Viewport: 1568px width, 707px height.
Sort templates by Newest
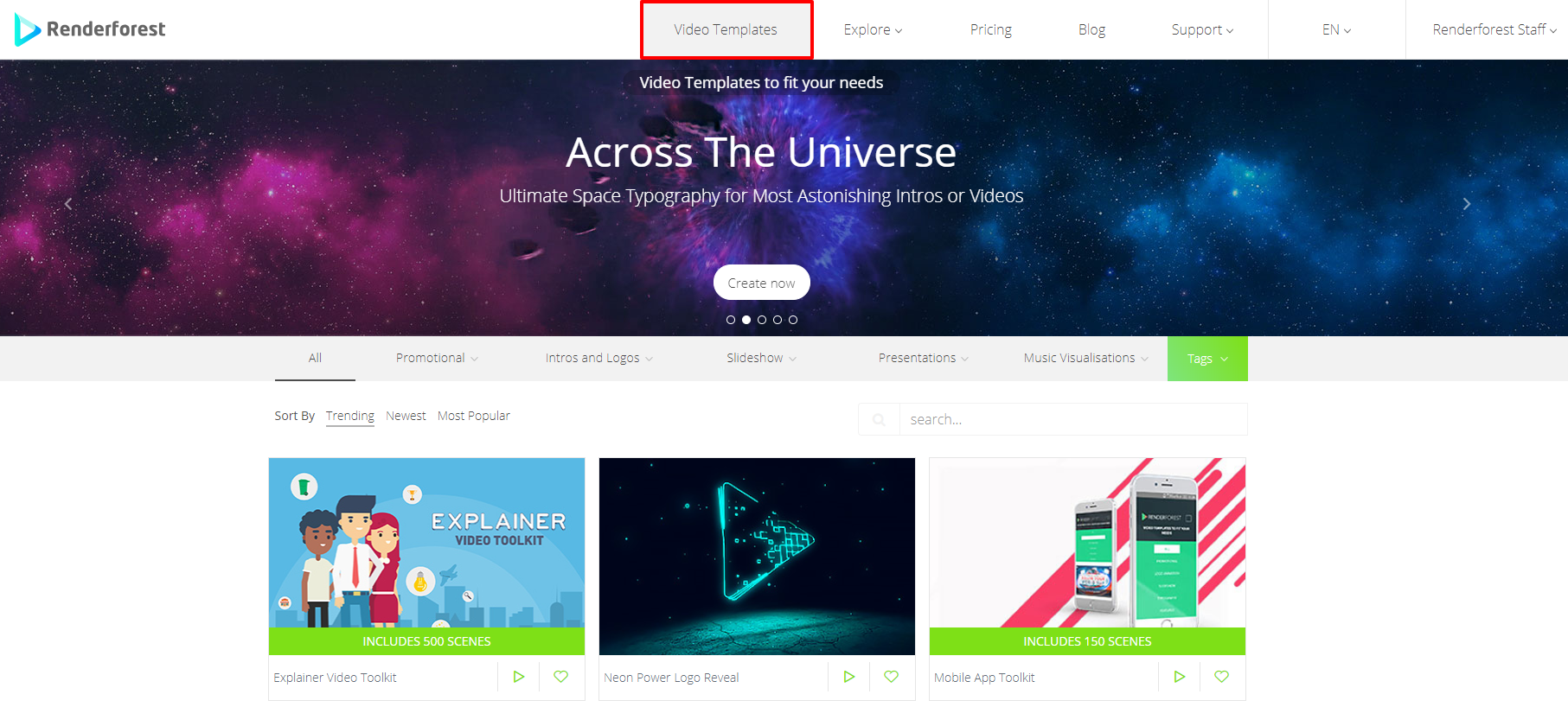tap(406, 416)
